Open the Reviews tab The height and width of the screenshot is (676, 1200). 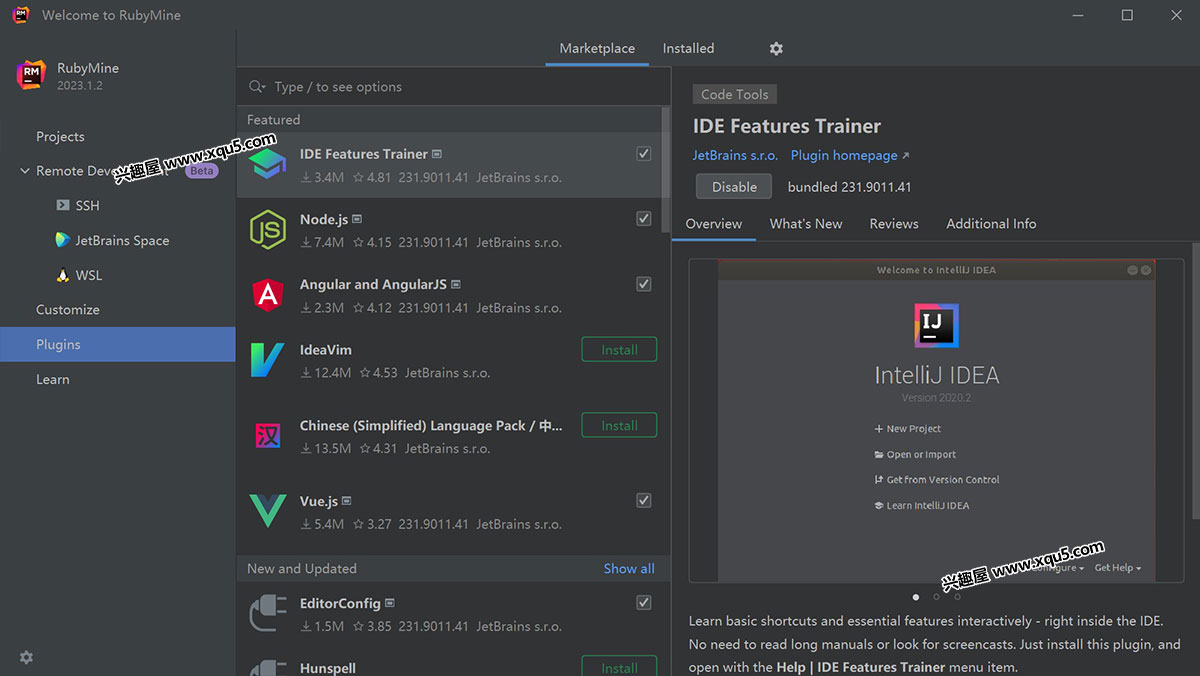click(x=894, y=224)
